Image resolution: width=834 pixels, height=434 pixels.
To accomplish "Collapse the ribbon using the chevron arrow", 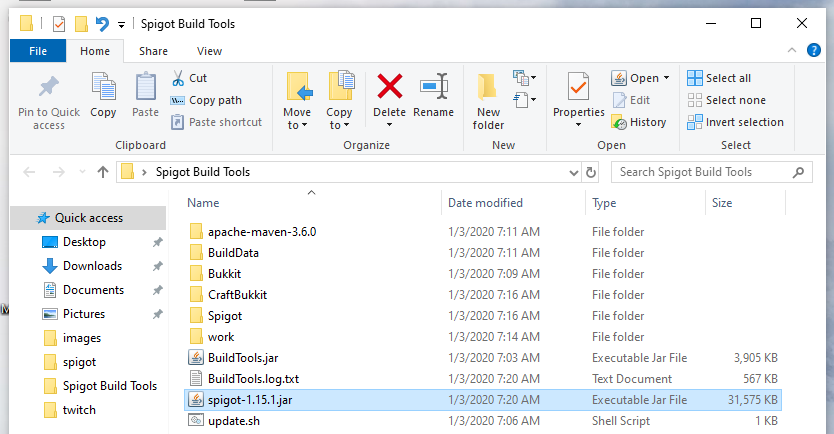I will [791, 51].
